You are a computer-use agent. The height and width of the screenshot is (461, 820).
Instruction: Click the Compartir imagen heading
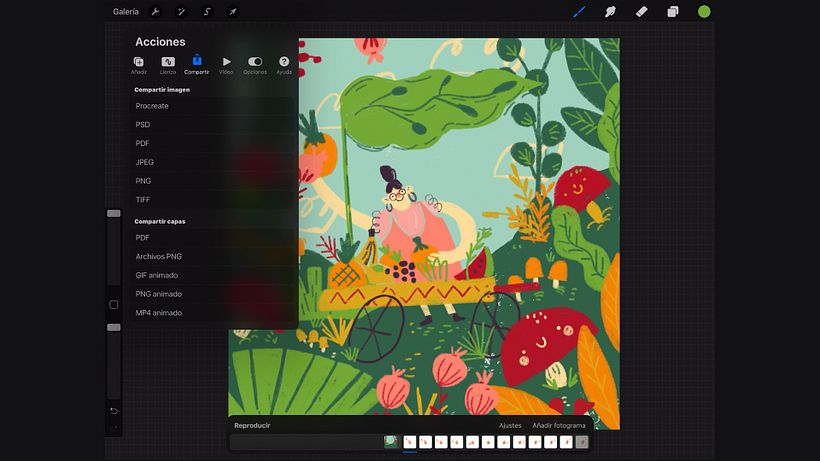point(162,90)
